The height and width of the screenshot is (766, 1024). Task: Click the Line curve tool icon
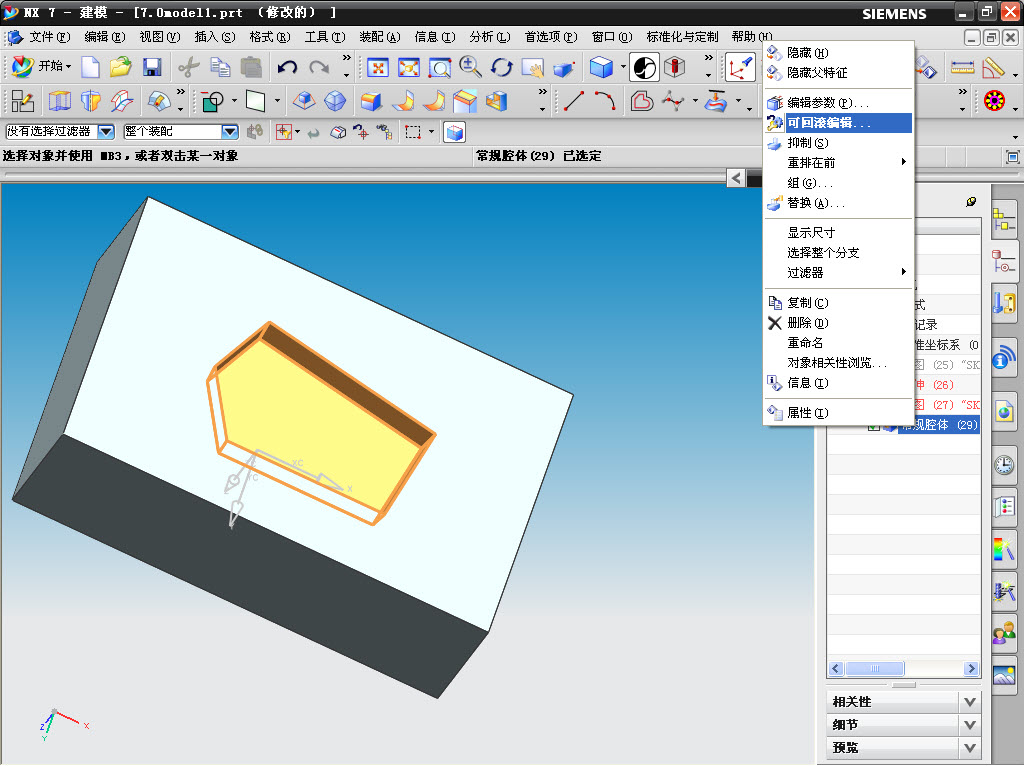coord(573,101)
